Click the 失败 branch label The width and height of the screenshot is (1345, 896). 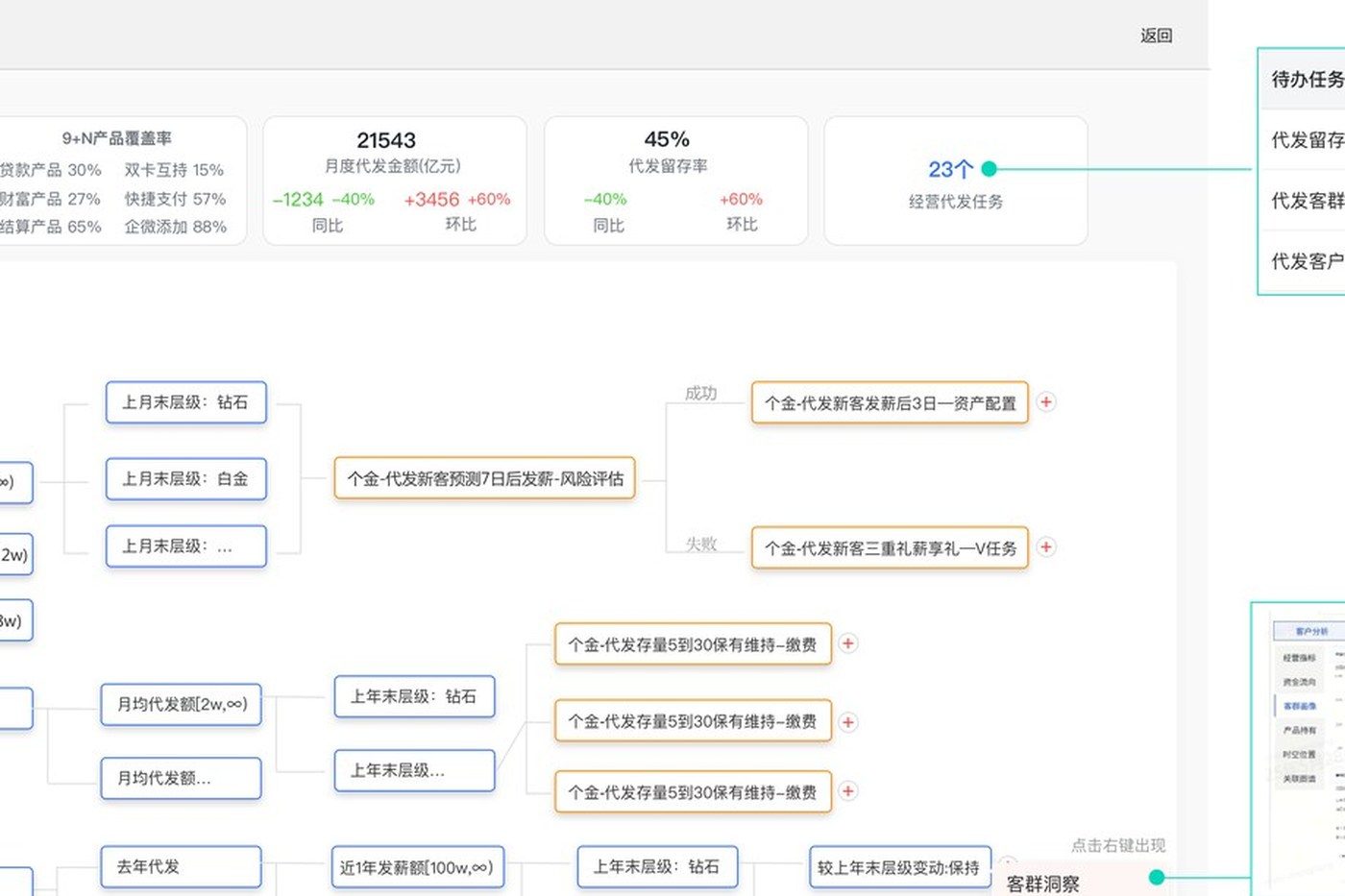click(701, 545)
